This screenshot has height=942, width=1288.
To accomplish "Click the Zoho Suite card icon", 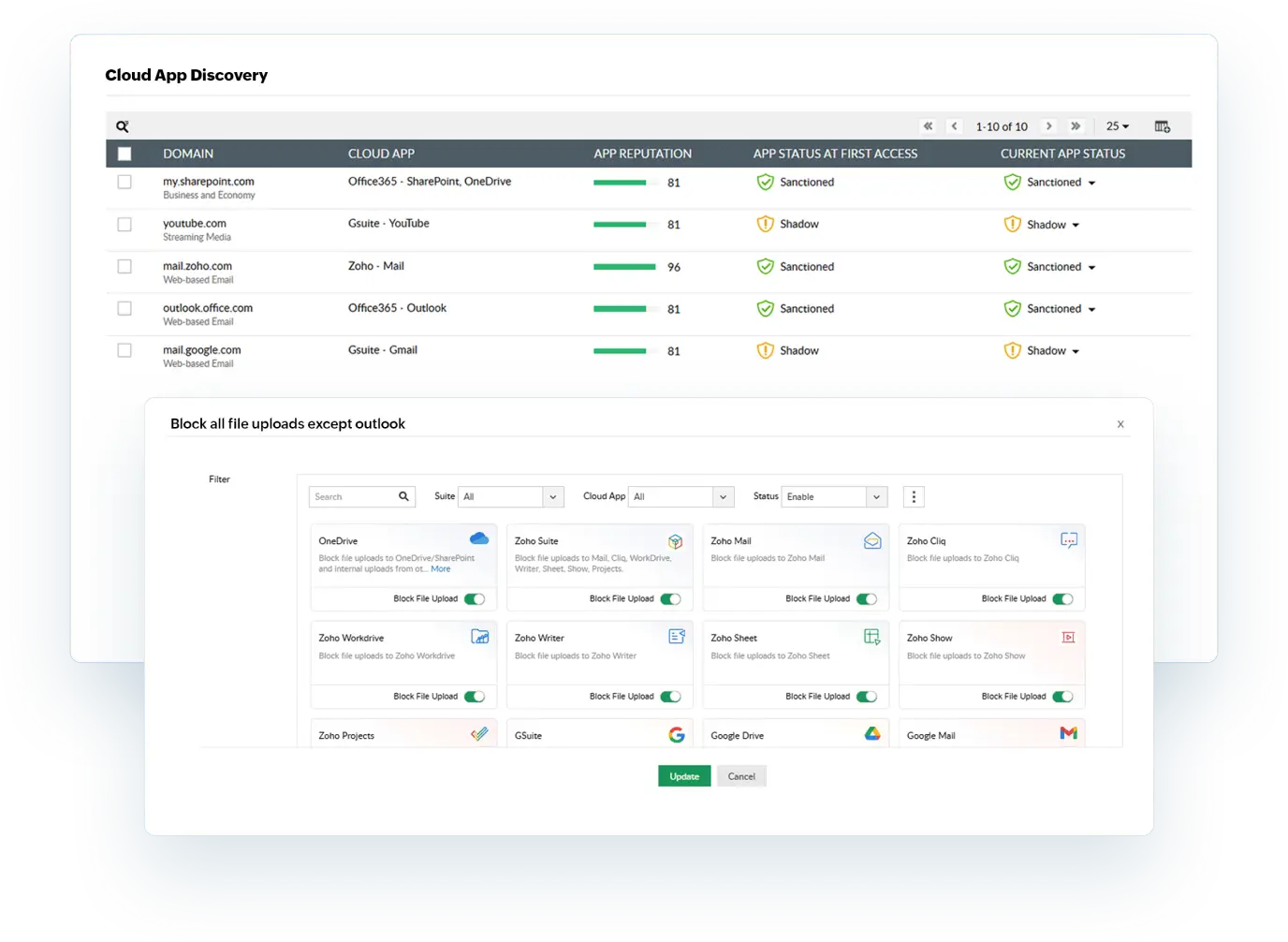I will point(675,541).
